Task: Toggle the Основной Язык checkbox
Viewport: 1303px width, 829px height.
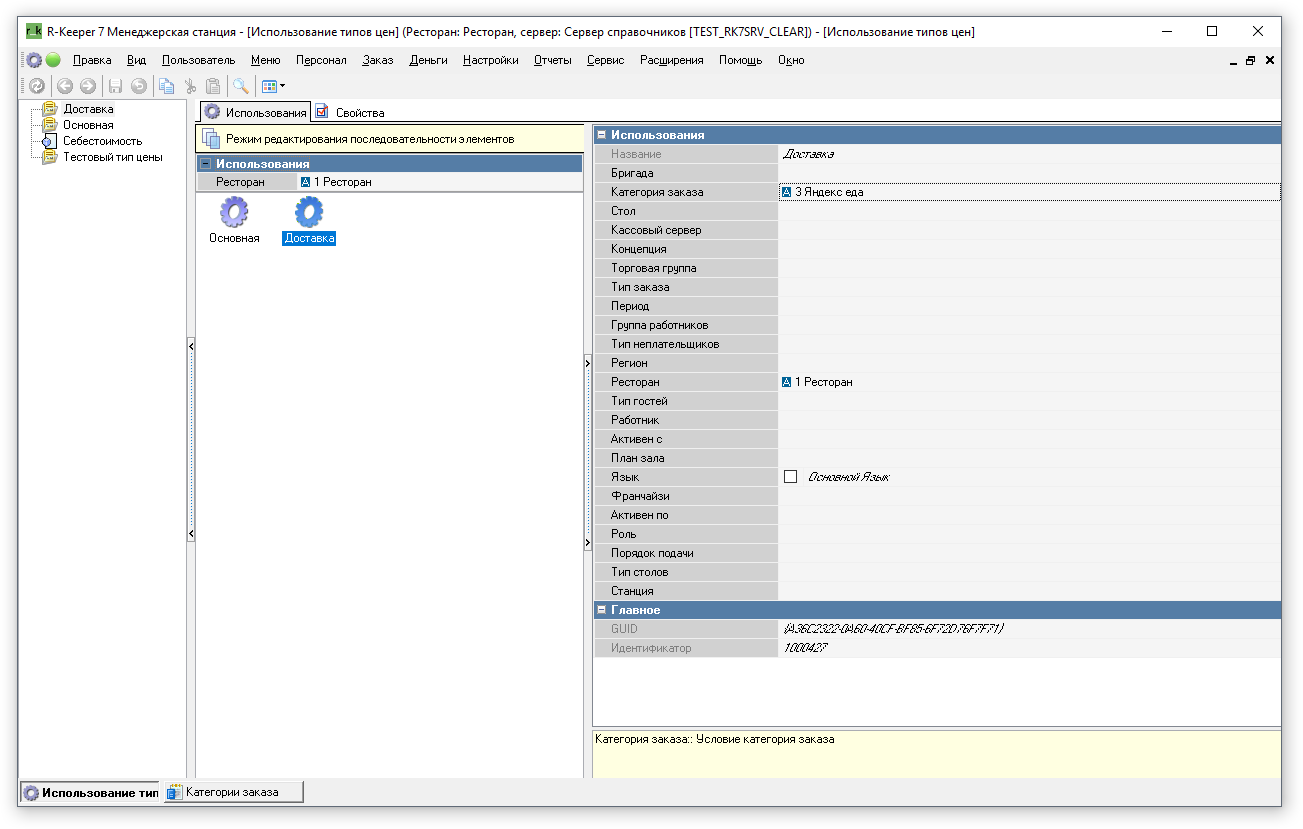Action: coord(791,477)
